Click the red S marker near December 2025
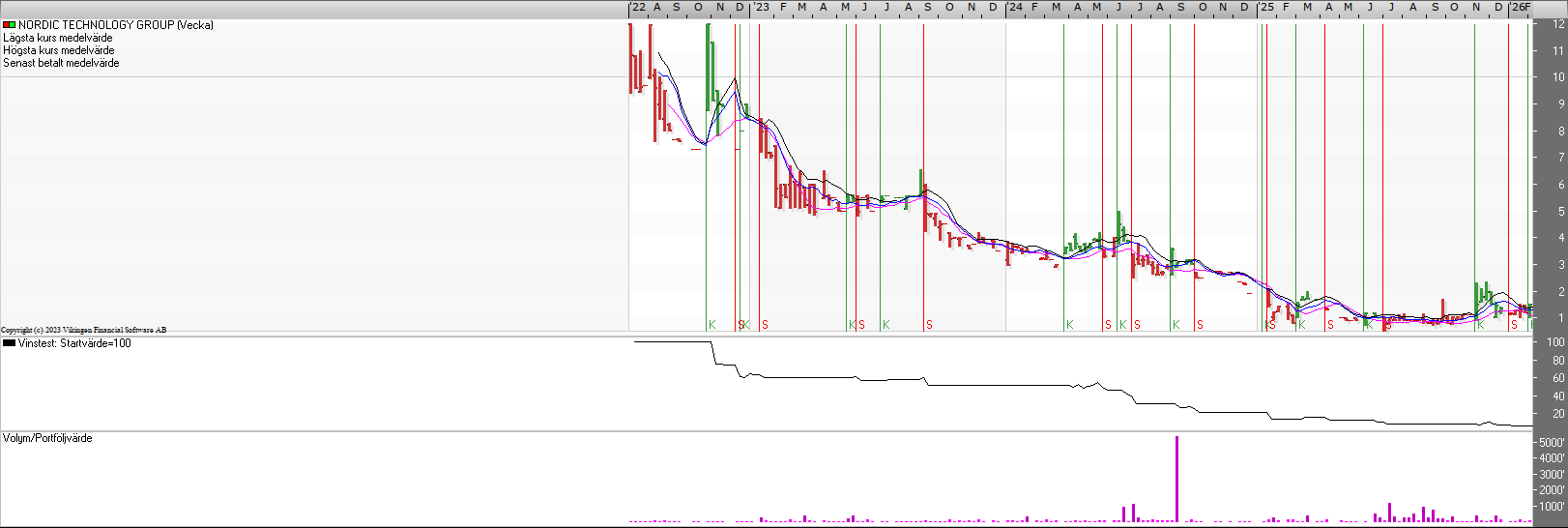Image resolution: width=1568 pixels, height=528 pixels. [x=1514, y=325]
